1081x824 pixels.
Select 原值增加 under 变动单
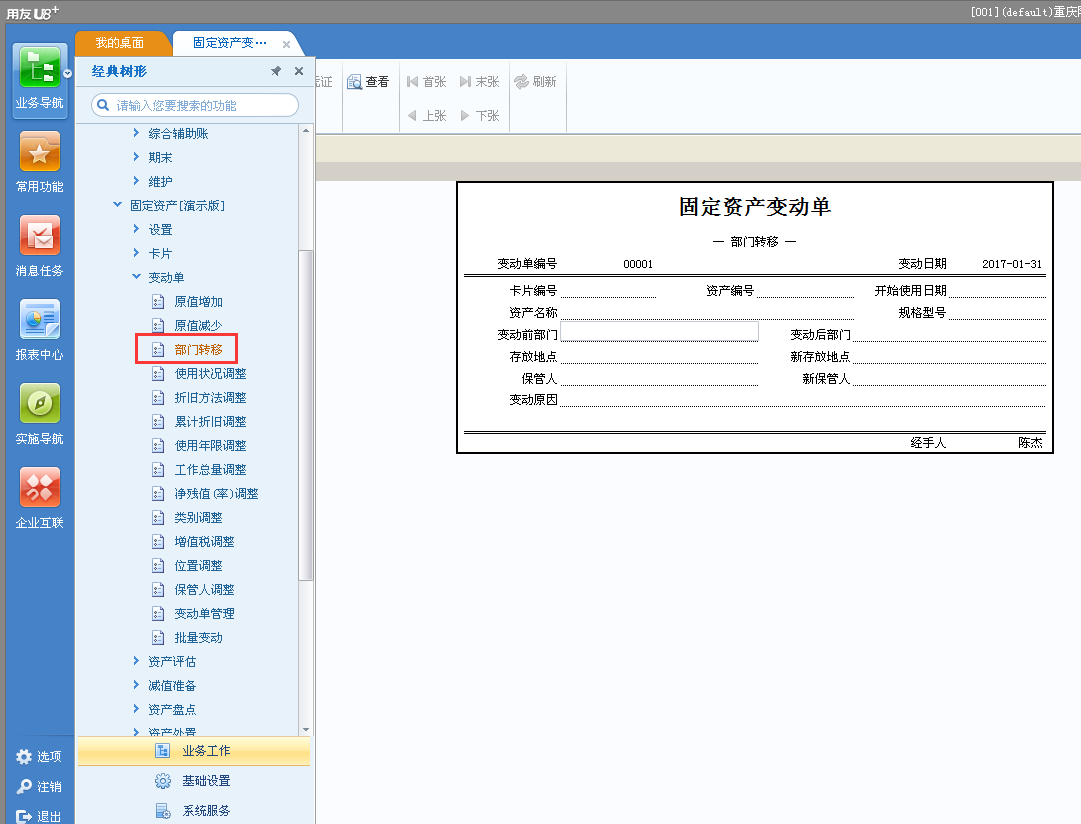pos(199,301)
